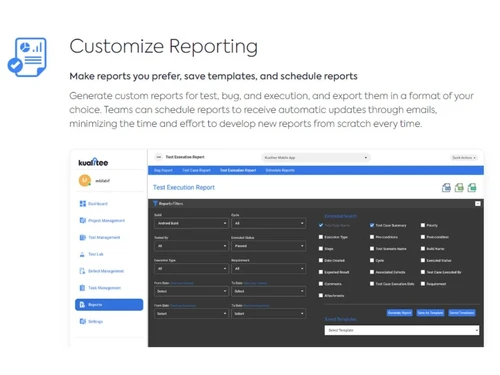Image resolution: width=500 pixels, height=375 pixels.
Task: Open the Build dropdown showing Android Build
Action: pos(191,223)
